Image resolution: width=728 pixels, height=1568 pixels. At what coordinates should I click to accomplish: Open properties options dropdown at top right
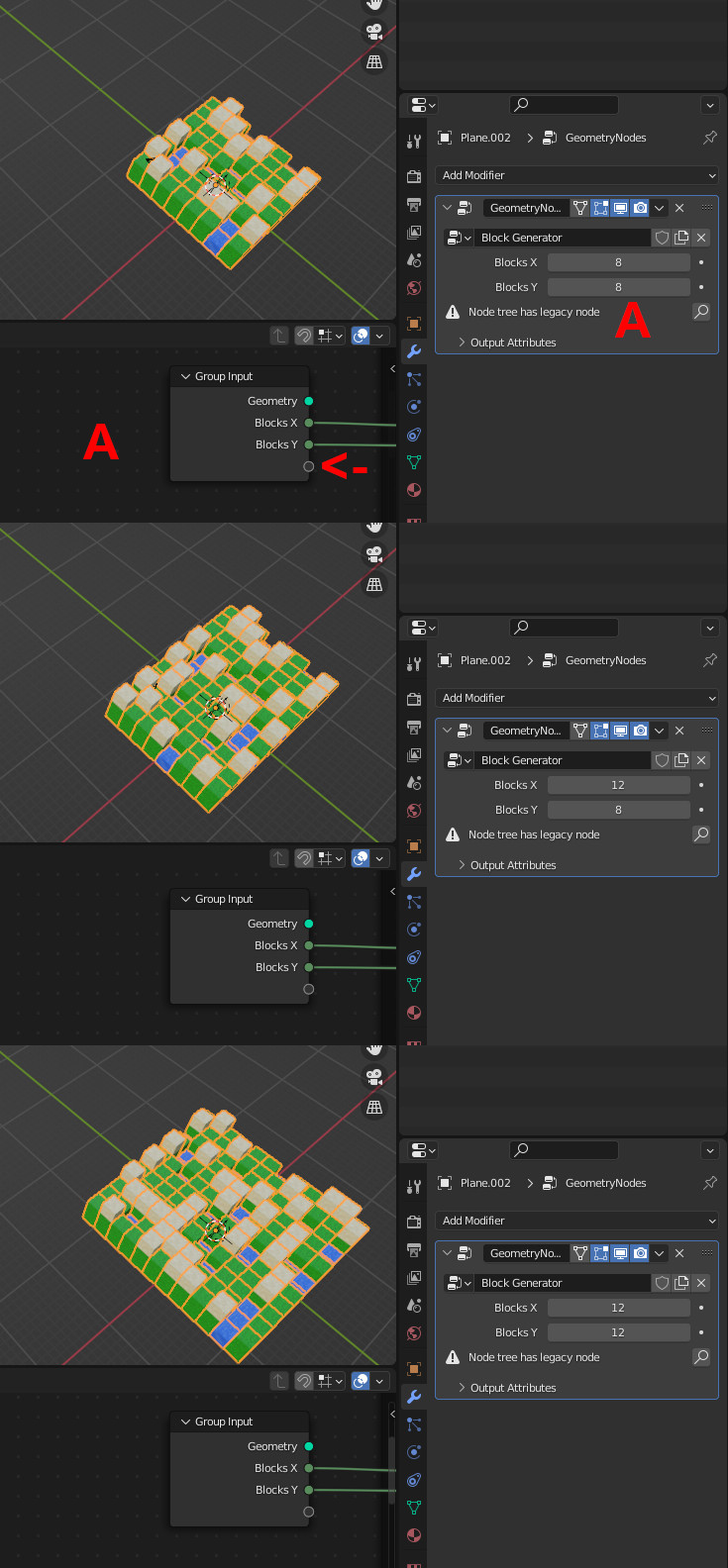coord(709,105)
